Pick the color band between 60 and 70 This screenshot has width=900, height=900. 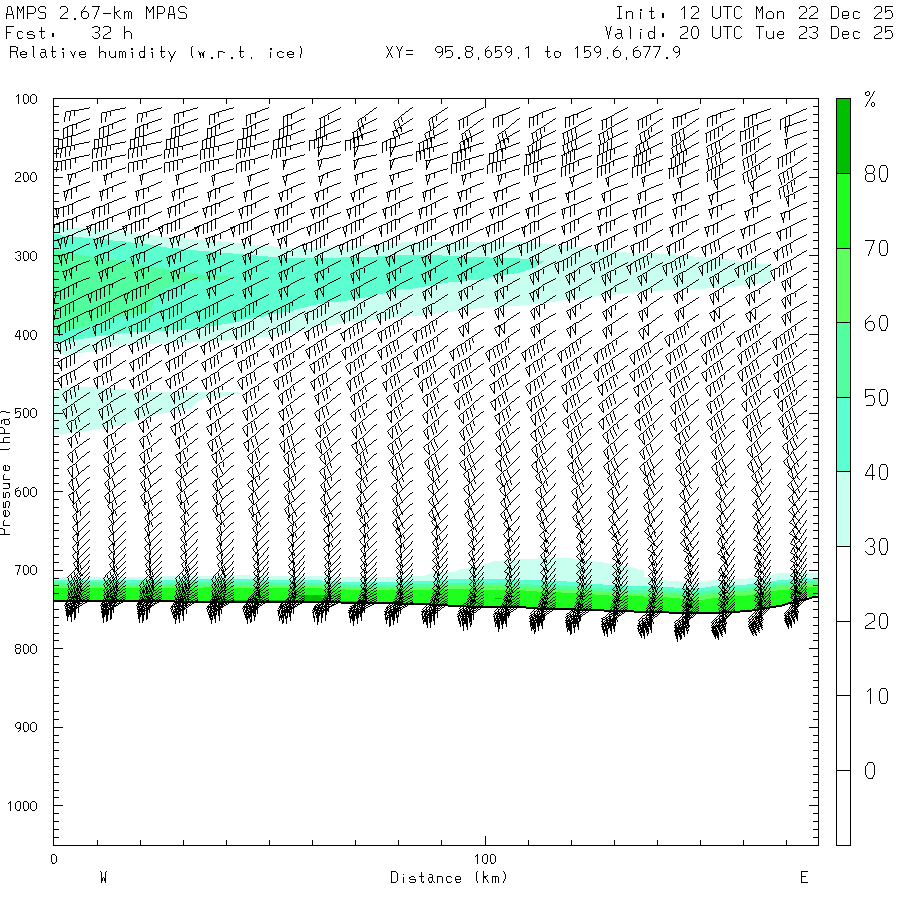843,285
